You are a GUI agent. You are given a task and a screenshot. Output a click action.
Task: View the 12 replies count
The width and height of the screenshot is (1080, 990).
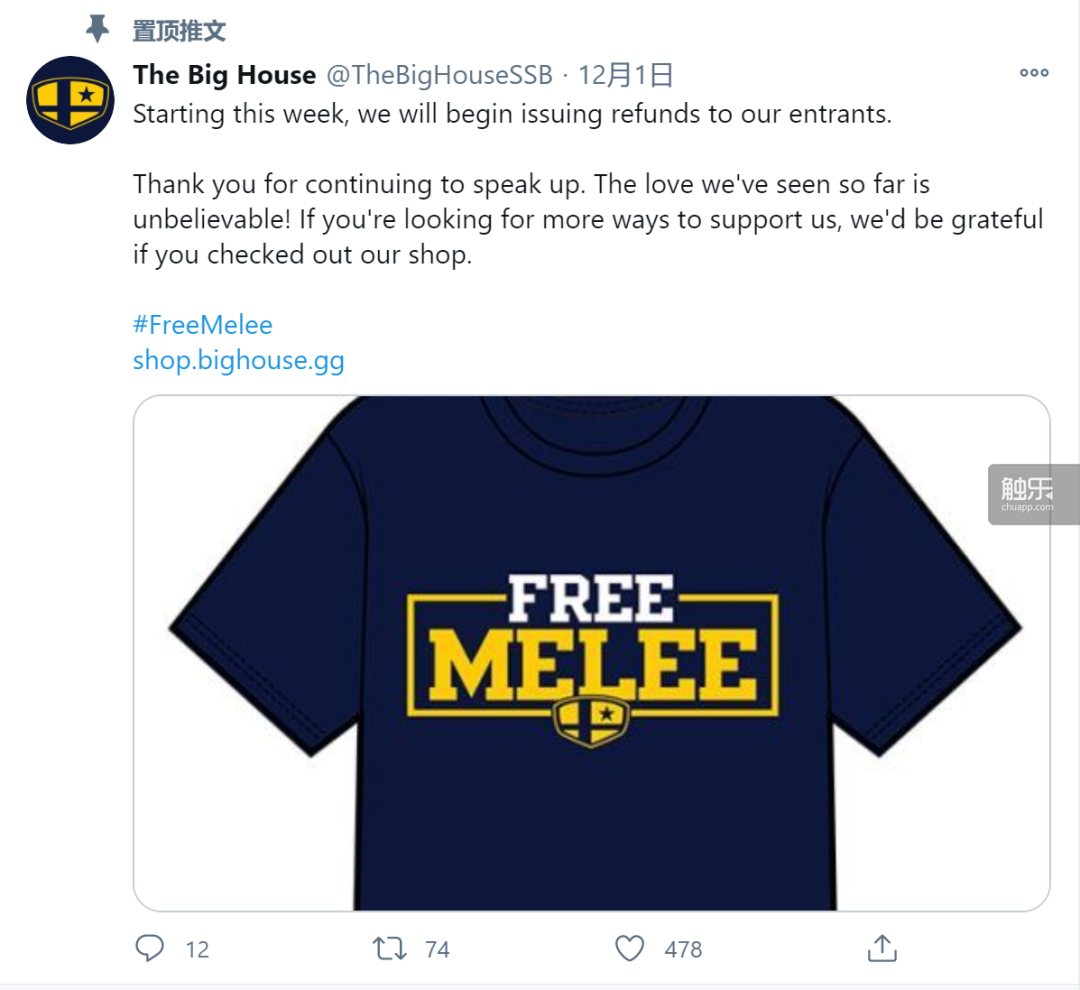tap(197, 949)
